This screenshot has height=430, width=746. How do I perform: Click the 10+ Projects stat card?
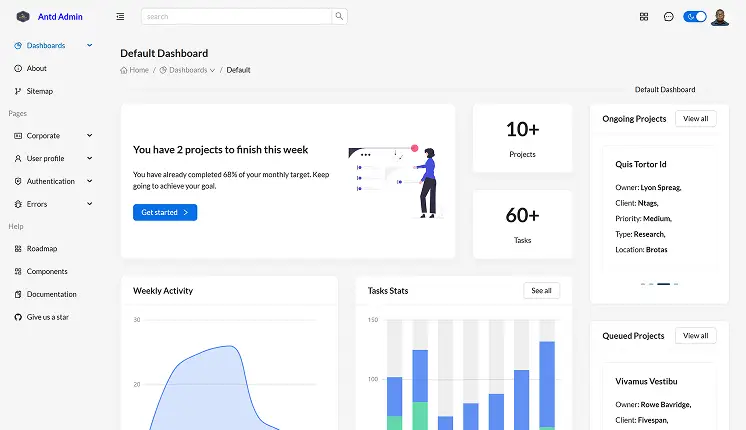522,138
